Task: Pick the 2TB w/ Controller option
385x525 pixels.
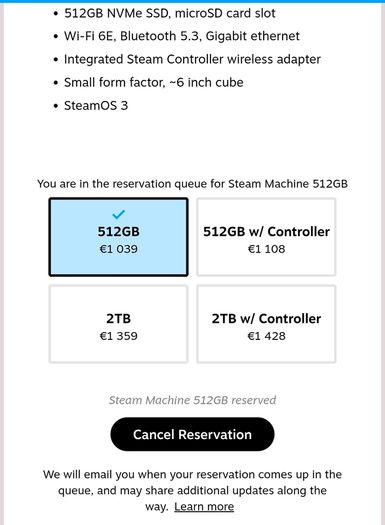Action: pyautogui.click(x=266, y=324)
